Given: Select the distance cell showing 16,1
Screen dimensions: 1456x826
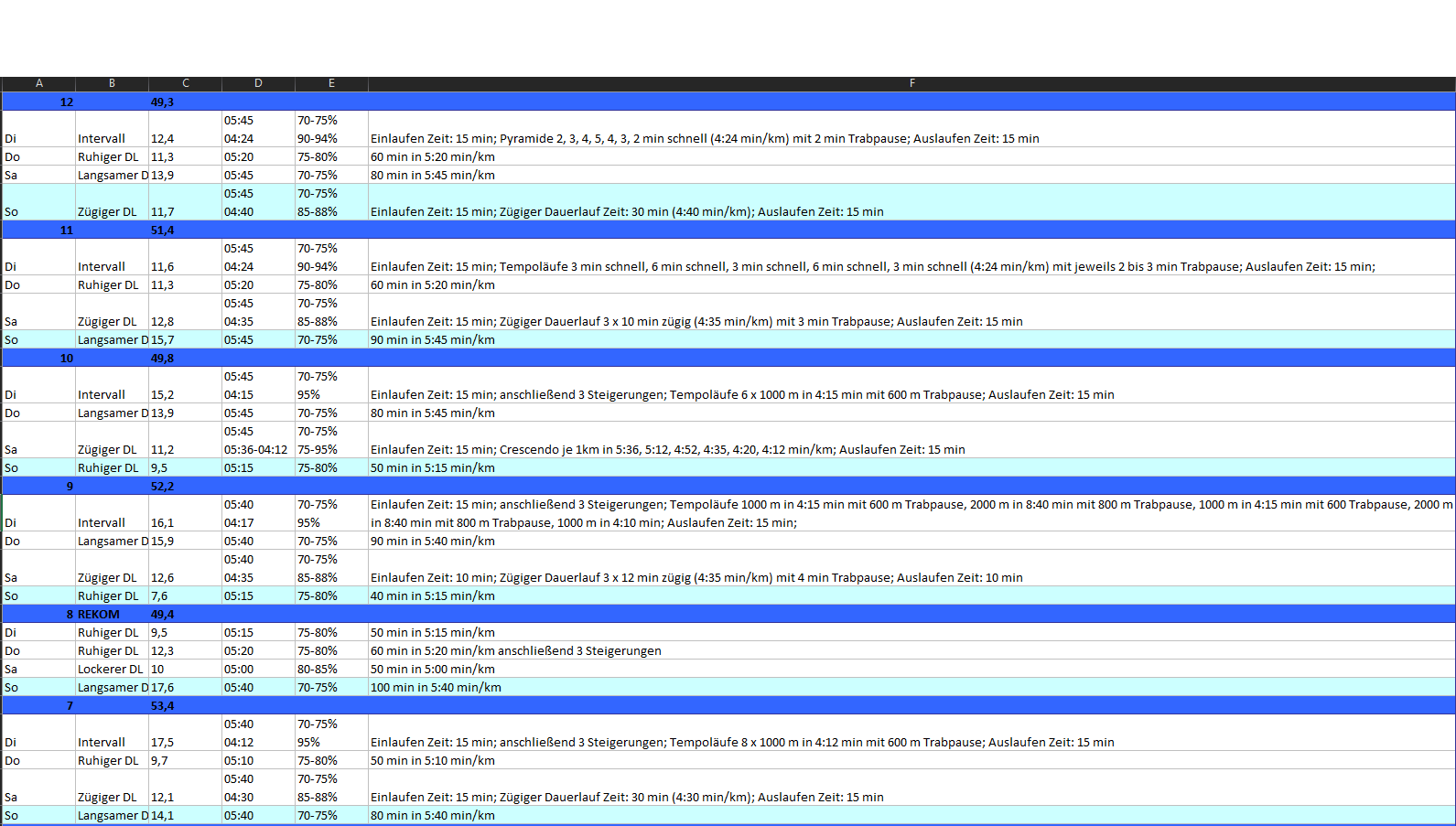Looking at the screenshot, I should [x=163, y=522].
